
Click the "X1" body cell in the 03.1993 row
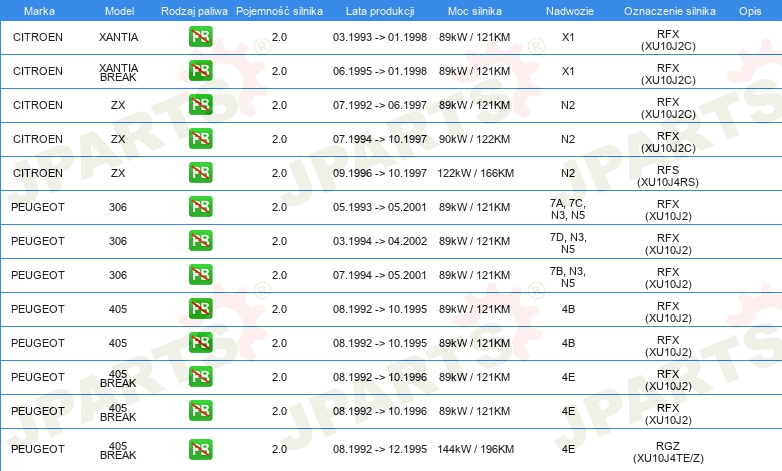[x=568, y=37]
